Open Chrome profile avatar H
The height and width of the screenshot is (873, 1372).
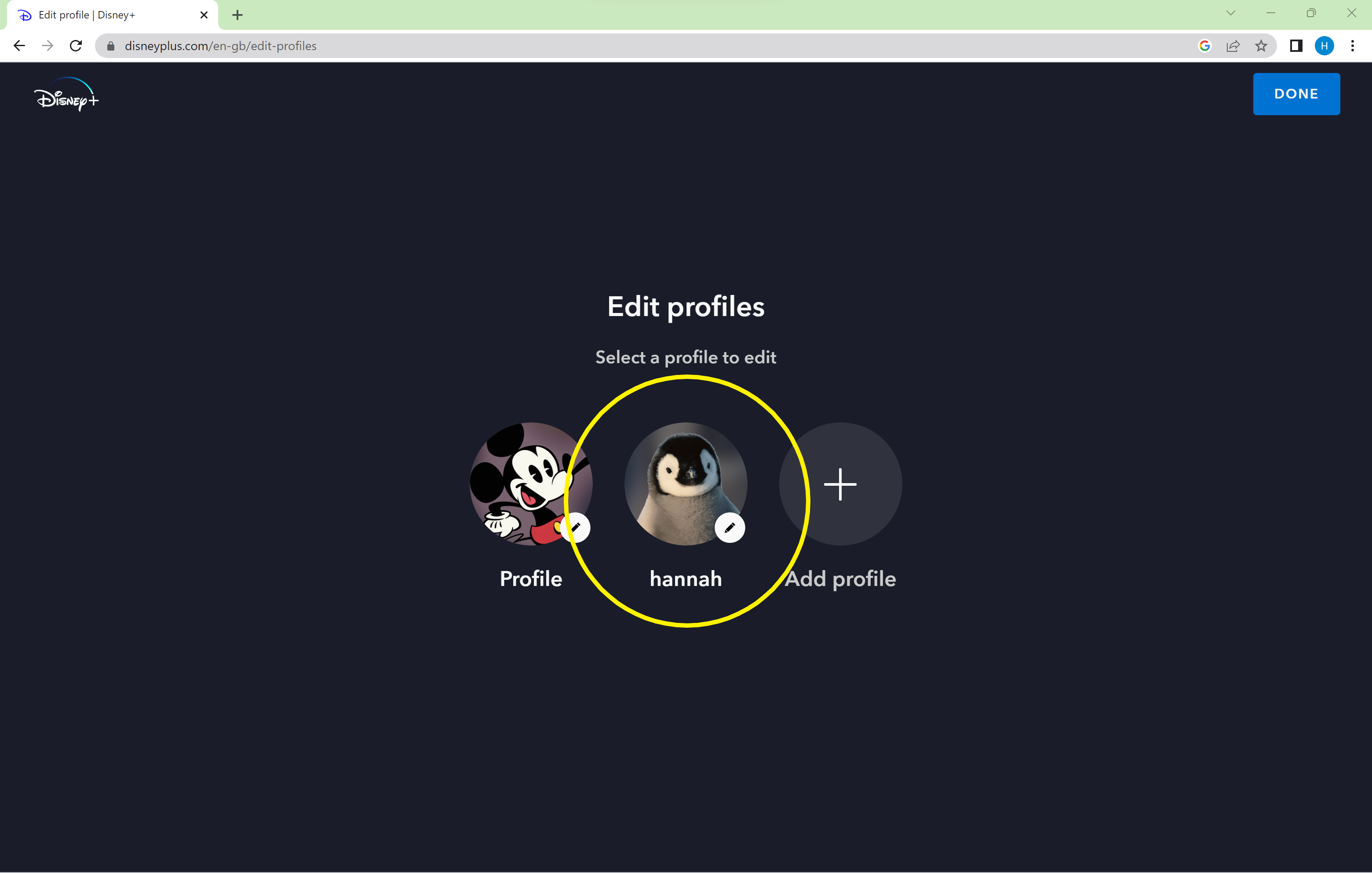(x=1324, y=46)
